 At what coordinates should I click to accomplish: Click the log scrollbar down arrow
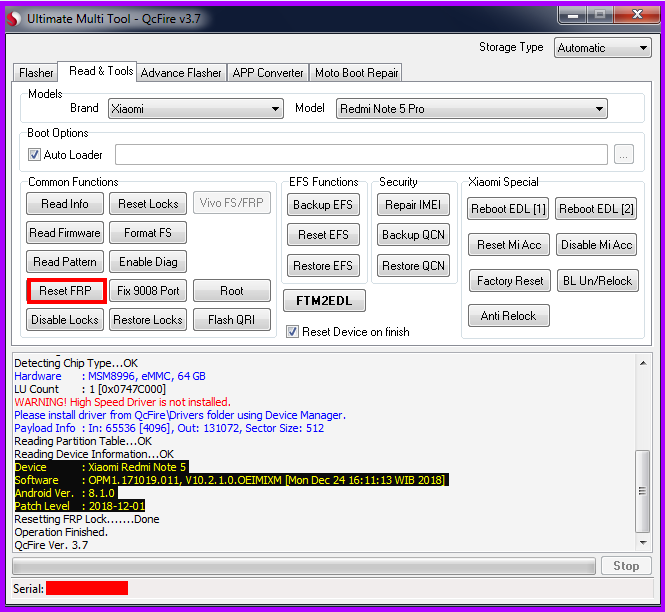pos(643,543)
